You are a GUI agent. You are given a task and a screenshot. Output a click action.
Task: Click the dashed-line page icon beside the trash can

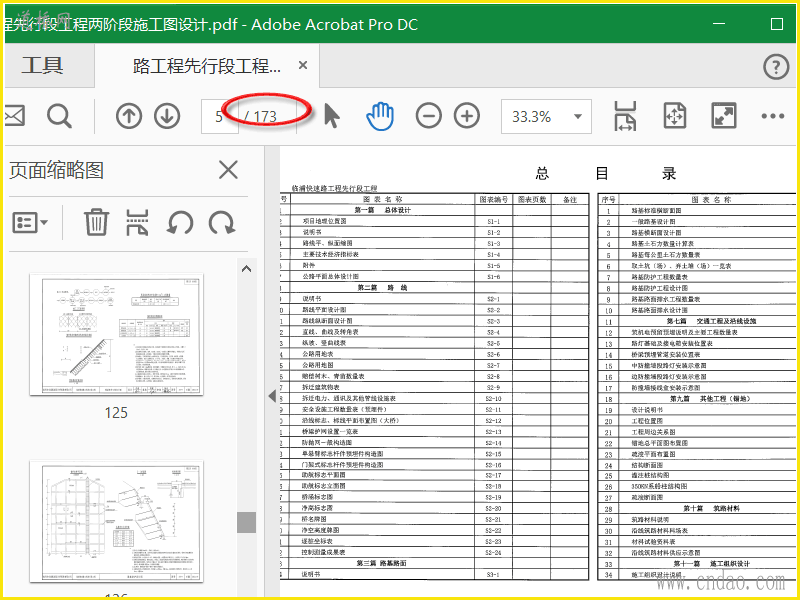tap(138, 222)
